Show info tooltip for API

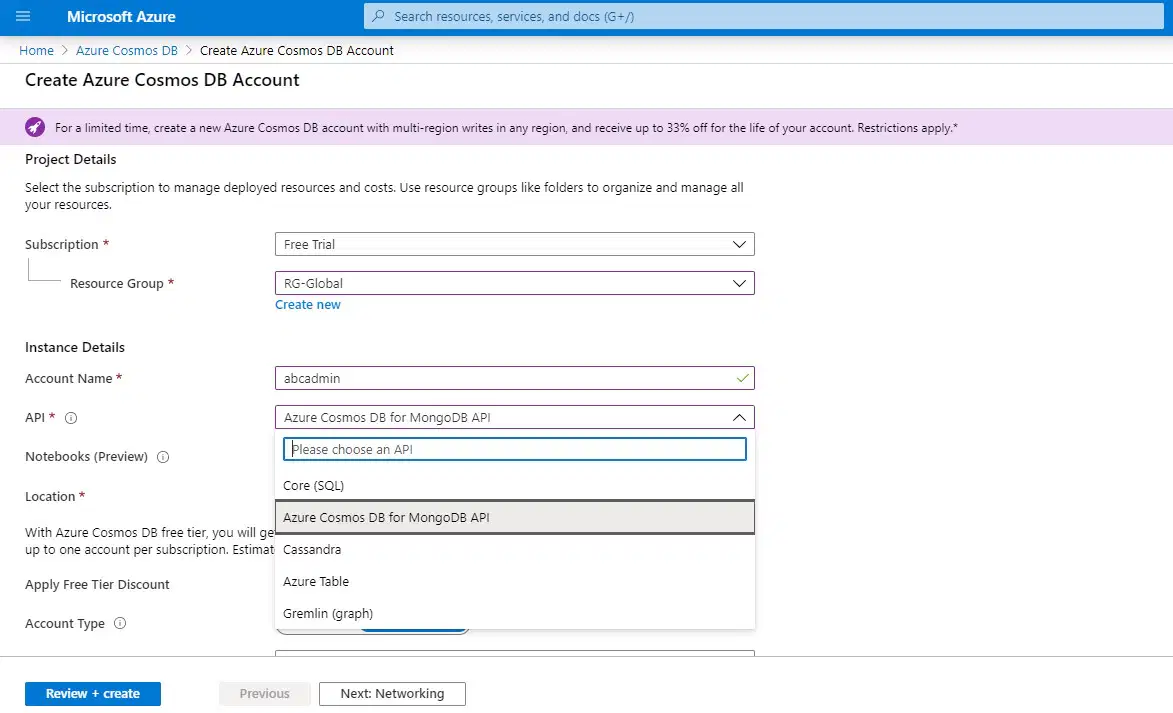click(71, 418)
